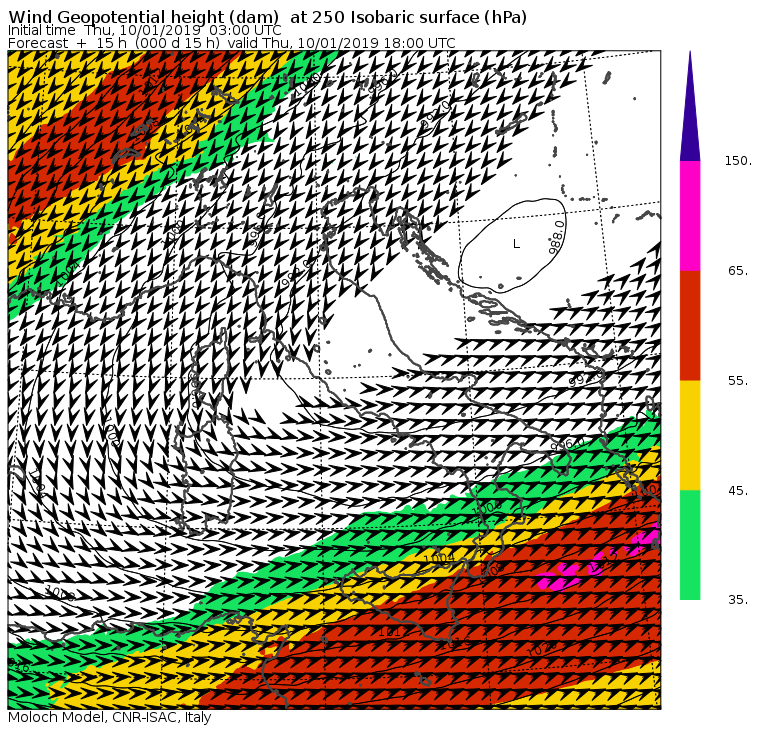760x731 pixels.
Task: Click the closed 988.0 contour around the low
Action: (x=512, y=246)
